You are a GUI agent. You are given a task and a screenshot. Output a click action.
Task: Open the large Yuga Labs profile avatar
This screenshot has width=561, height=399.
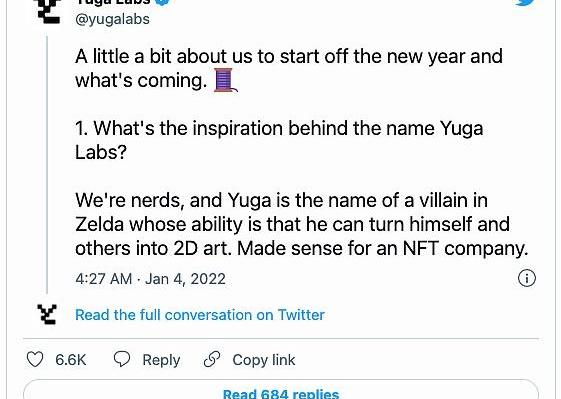[49, 11]
